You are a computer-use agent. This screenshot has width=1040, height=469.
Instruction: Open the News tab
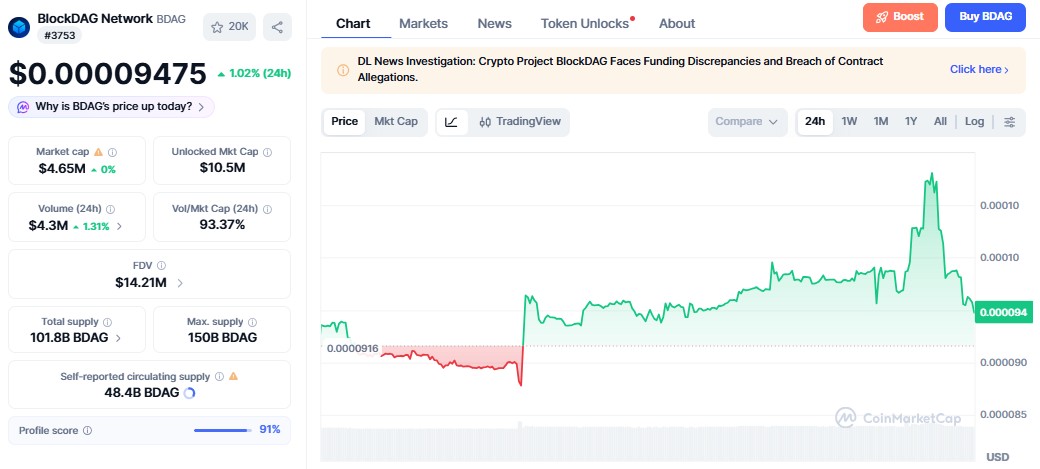(x=495, y=24)
